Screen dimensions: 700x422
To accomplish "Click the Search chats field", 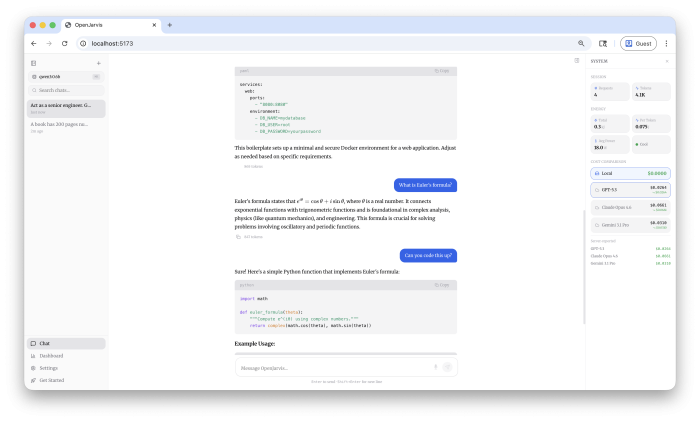I will 66,90.
